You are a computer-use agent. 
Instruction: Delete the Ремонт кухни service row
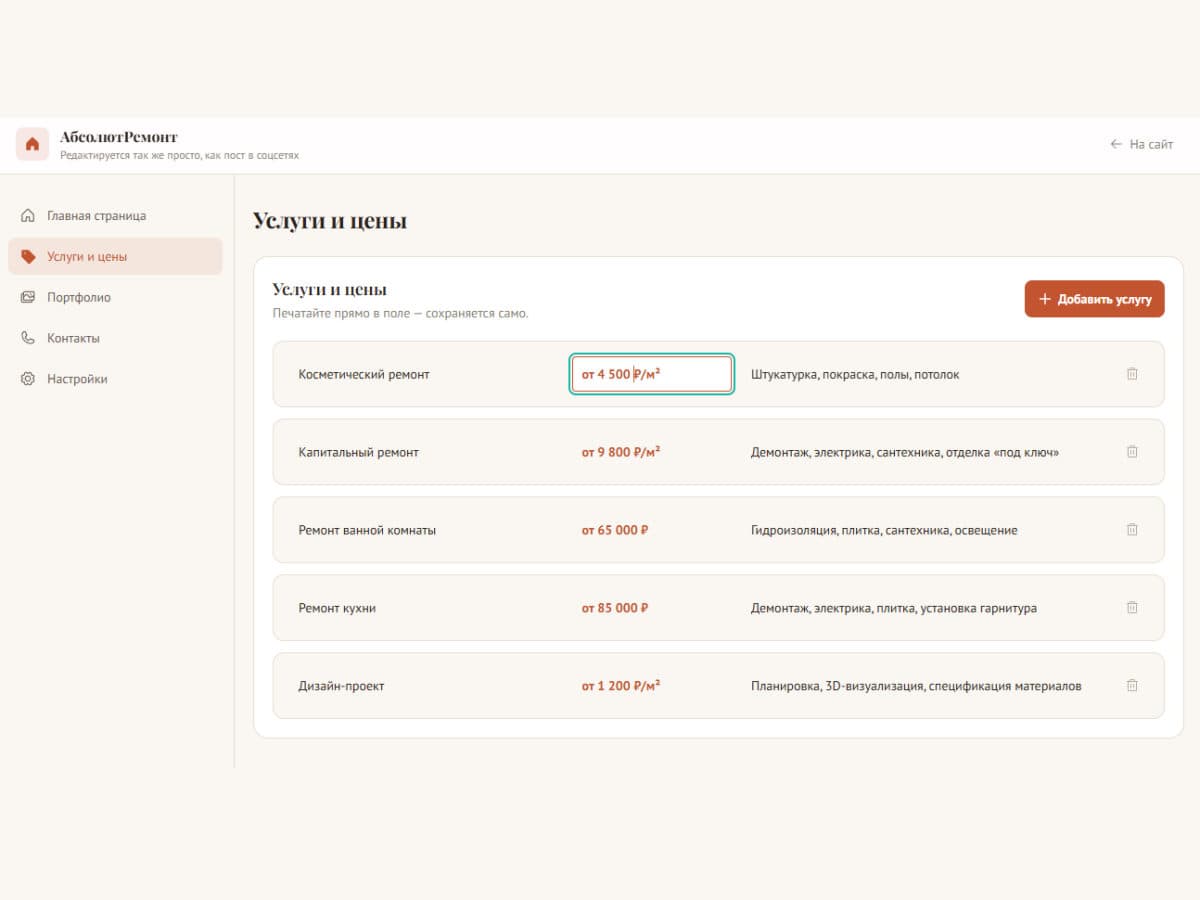tap(1132, 608)
